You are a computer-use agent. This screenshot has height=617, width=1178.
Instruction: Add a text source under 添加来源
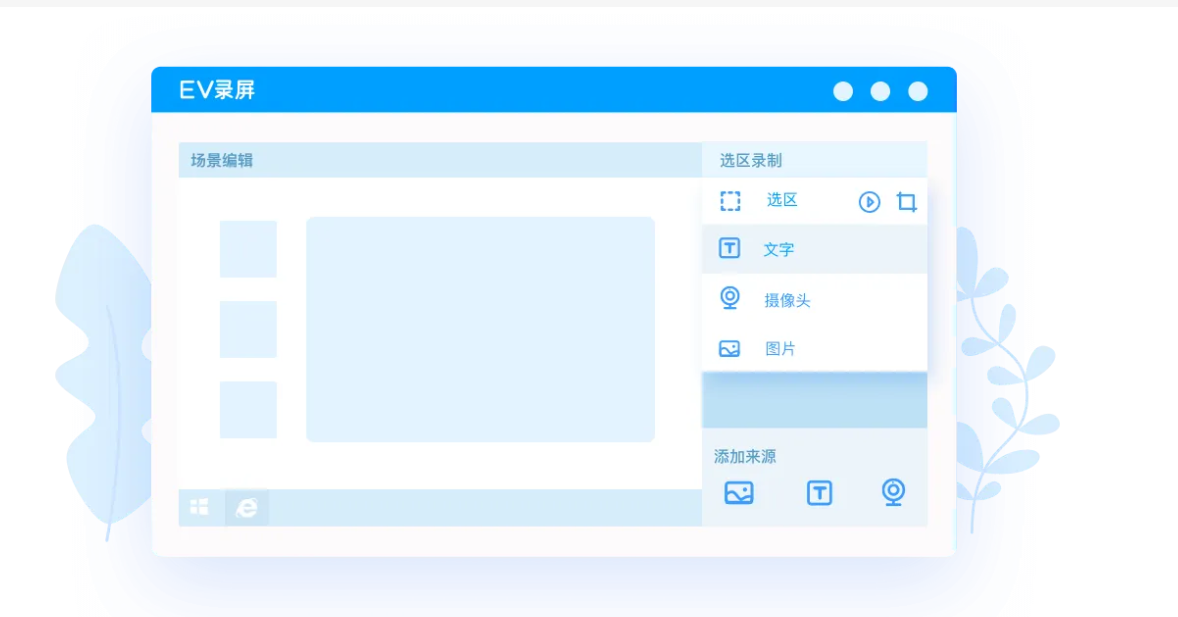click(x=819, y=493)
